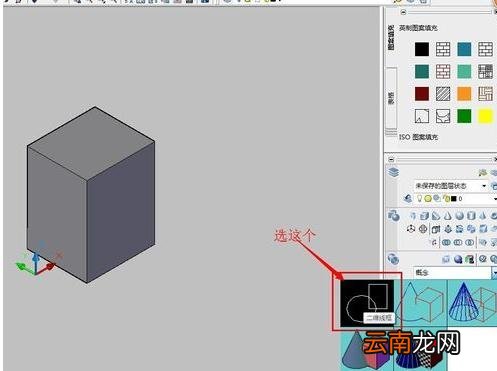
Task: Pick the solid yellow hatch swatch
Action: 485,116
